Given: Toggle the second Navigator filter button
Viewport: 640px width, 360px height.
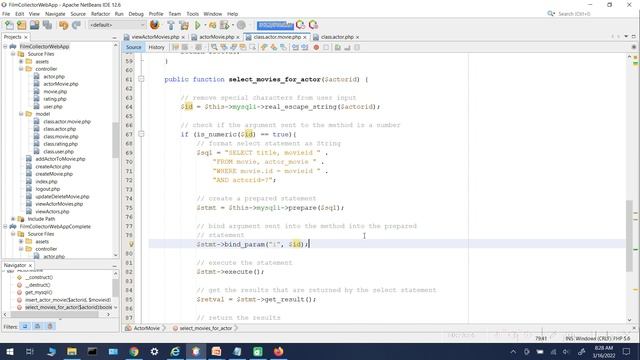Looking at the screenshot, I should 38,326.
